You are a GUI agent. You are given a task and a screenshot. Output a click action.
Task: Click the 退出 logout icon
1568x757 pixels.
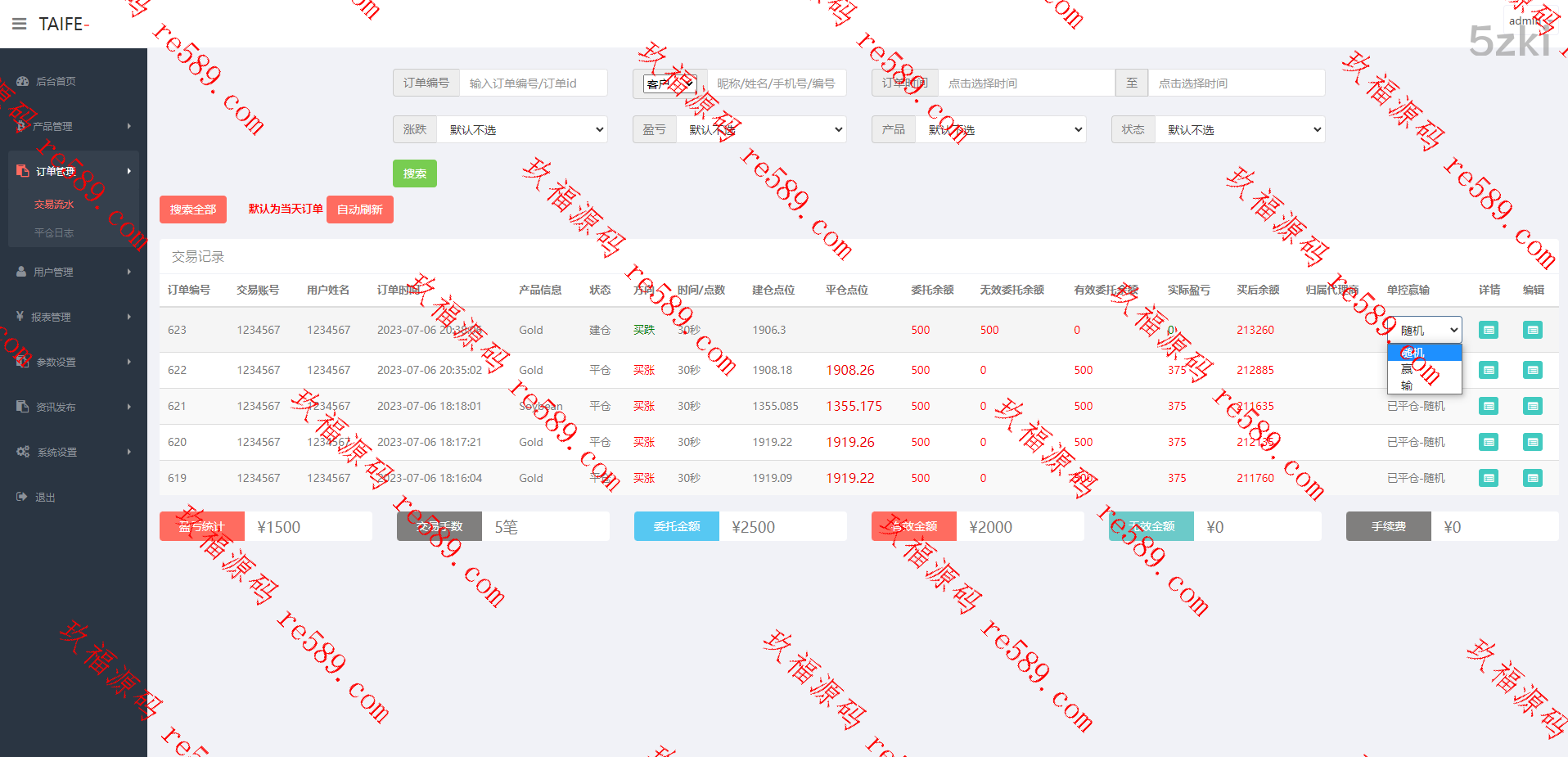(22, 497)
